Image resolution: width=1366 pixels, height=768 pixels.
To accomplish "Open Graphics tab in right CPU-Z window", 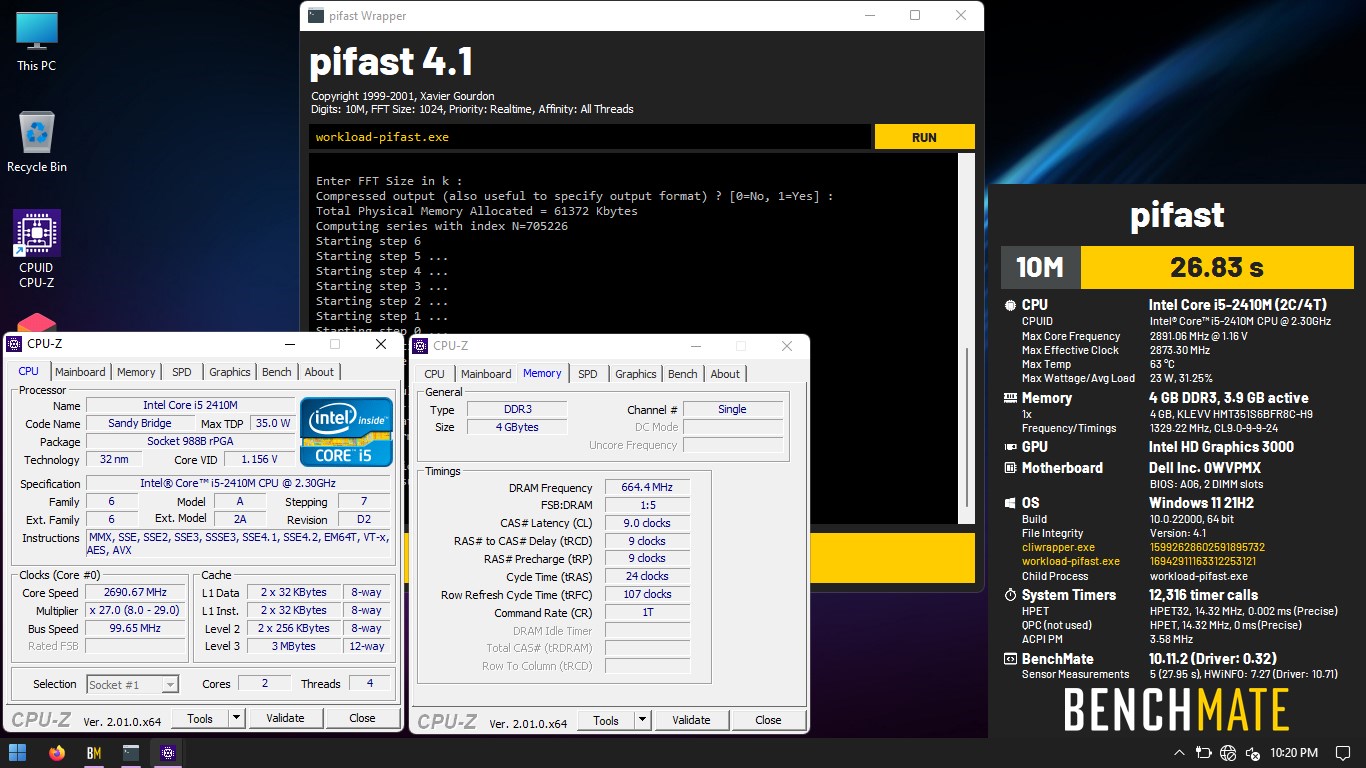I will click(635, 374).
